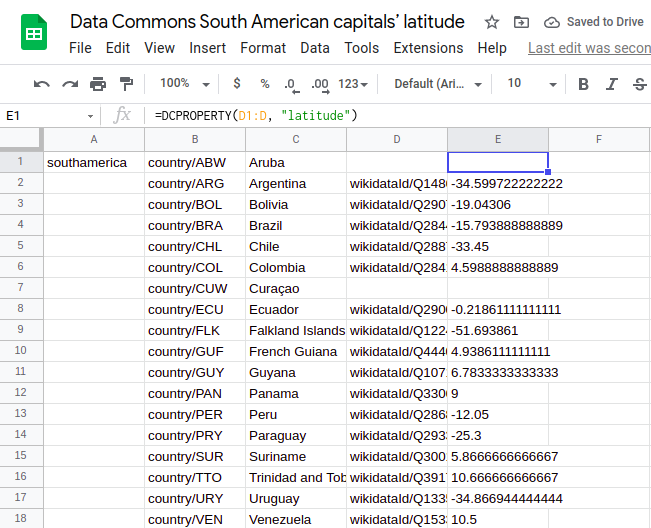651x528 pixels.
Task: Select the Falkland Islands cell
Action: click(296, 330)
